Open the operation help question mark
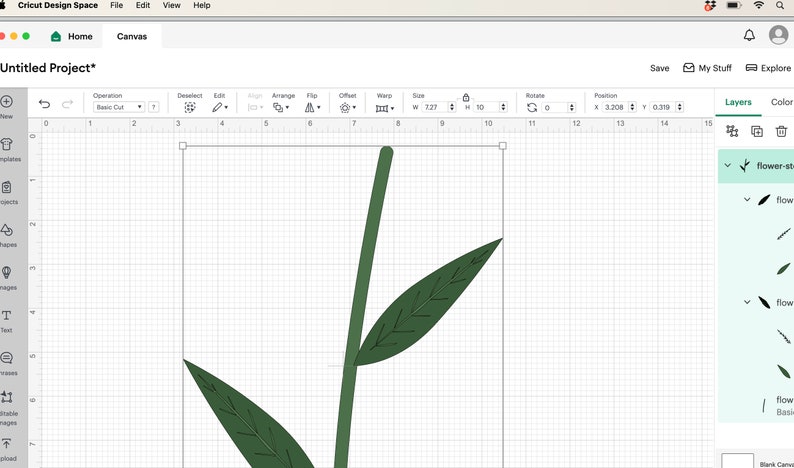Image resolution: width=794 pixels, height=468 pixels. coord(153,107)
